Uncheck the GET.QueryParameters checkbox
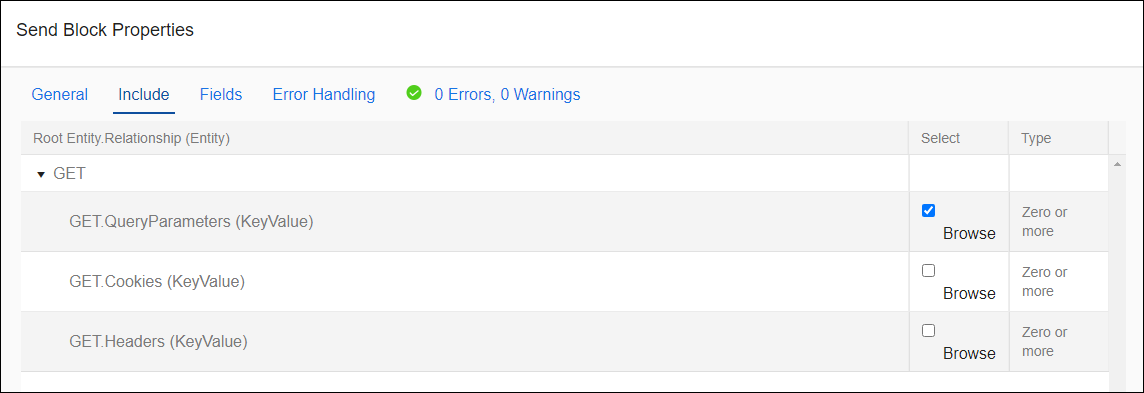The width and height of the screenshot is (1144, 393). coord(928,211)
